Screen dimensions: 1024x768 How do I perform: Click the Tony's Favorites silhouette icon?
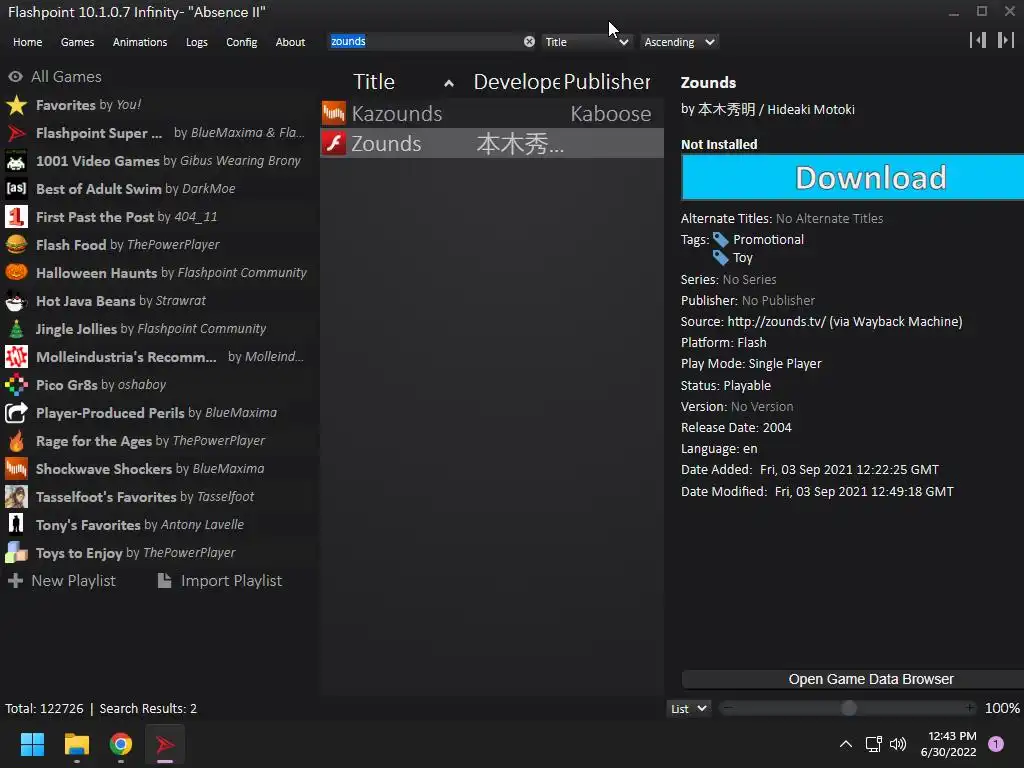point(16,525)
